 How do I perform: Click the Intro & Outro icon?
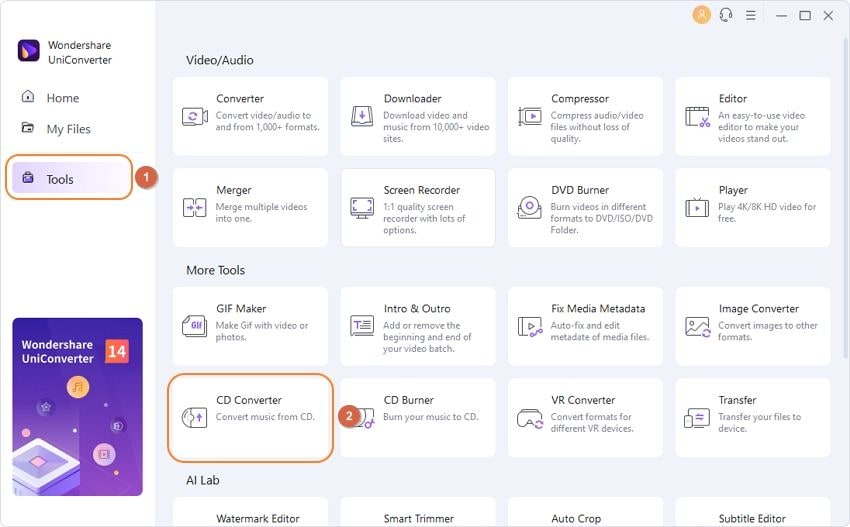362,325
